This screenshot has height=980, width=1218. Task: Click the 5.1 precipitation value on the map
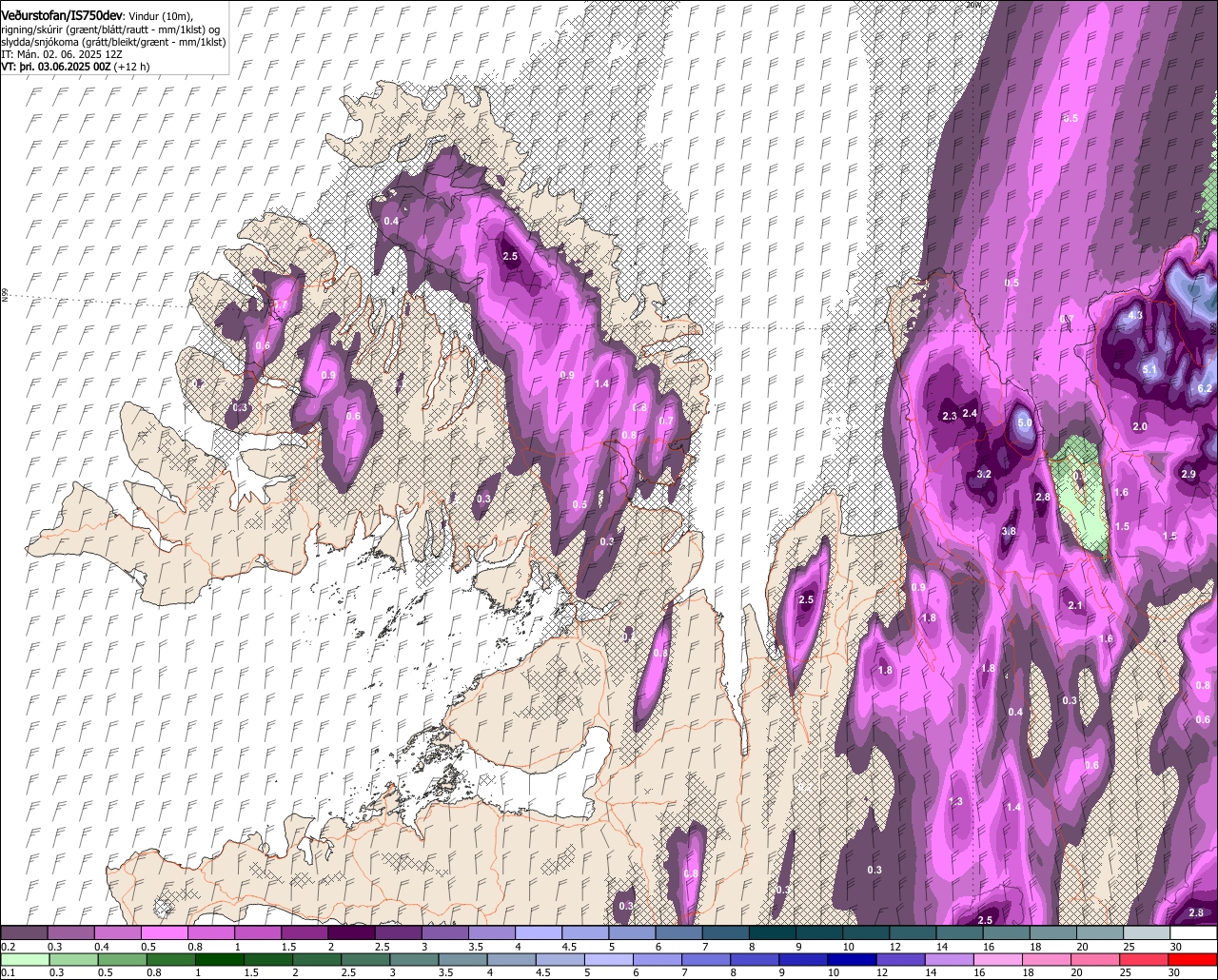coord(1149,370)
